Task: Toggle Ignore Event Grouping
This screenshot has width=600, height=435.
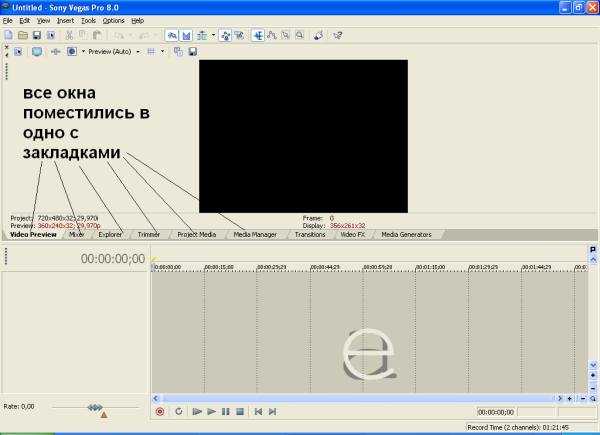Action: [240, 36]
